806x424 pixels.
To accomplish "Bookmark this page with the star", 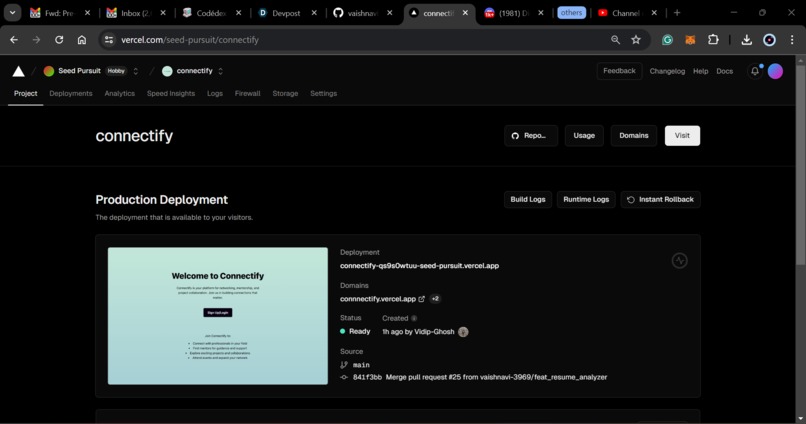I will click(636, 40).
